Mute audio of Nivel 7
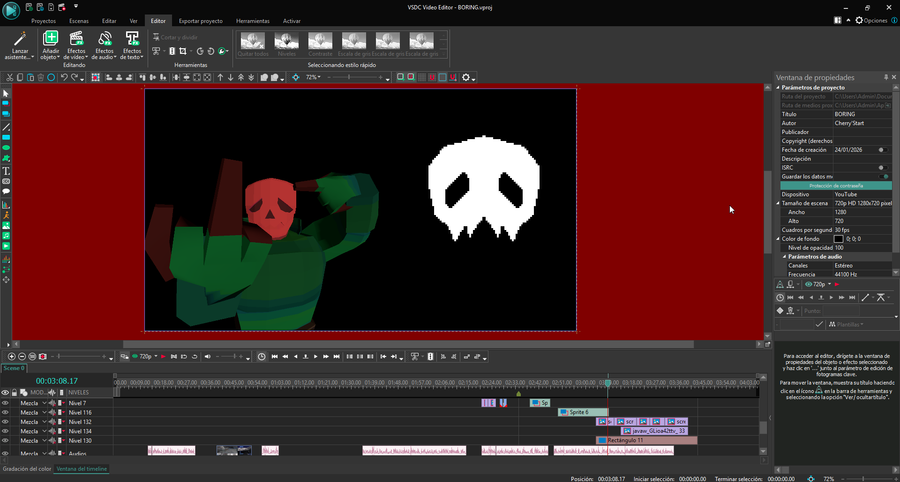 tap(54, 403)
